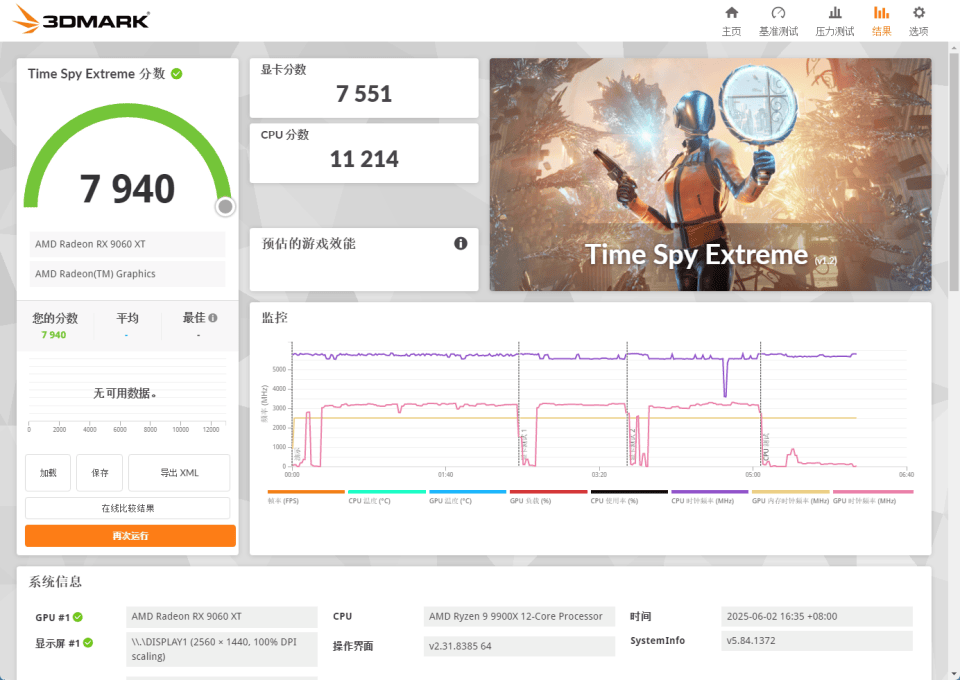The height and width of the screenshot is (680, 960).
Task: Click the AMD Ryzen 9 9900X 12-Core Processor value
Action: click(519, 616)
